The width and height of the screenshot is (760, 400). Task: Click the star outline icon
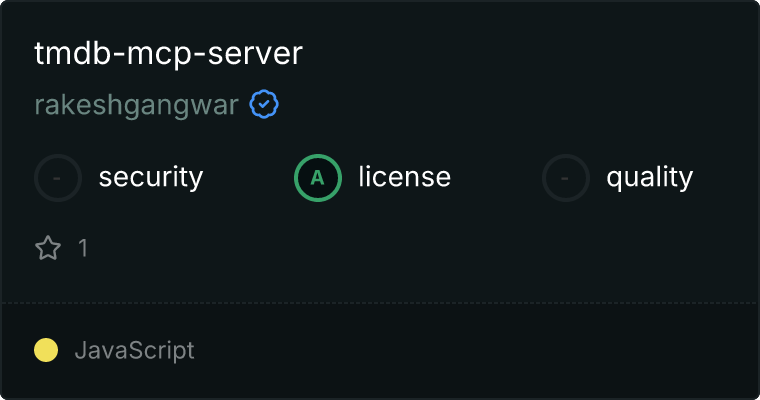(48, 248)
